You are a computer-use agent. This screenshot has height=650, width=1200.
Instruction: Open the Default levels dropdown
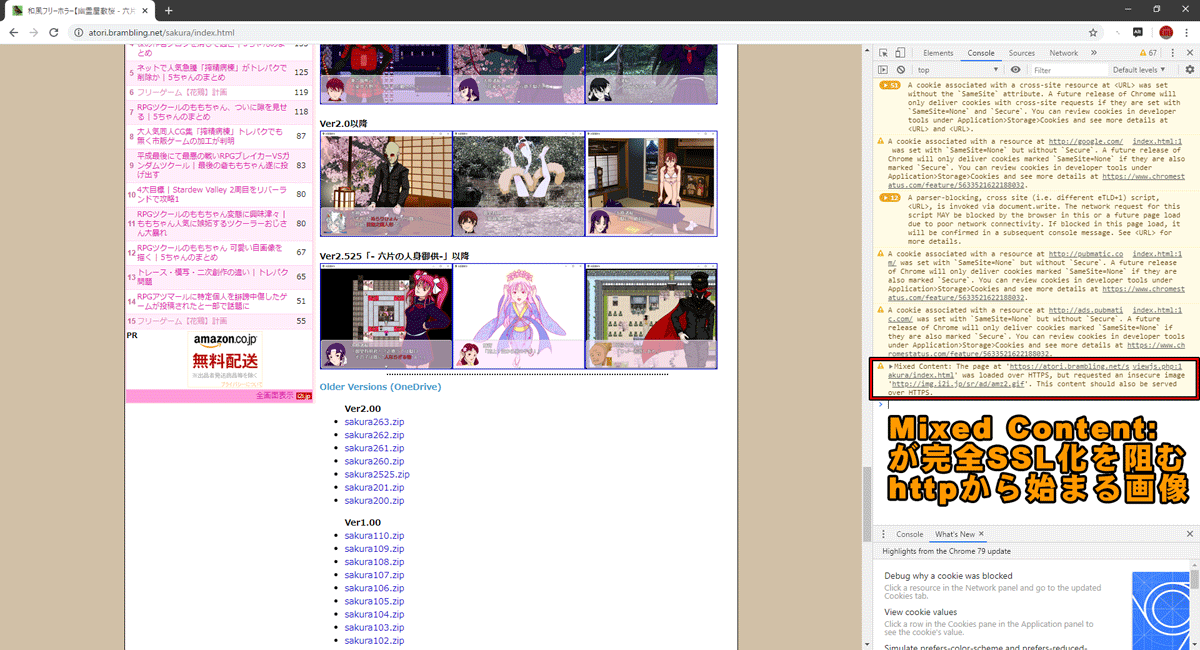pos(1139,70)
